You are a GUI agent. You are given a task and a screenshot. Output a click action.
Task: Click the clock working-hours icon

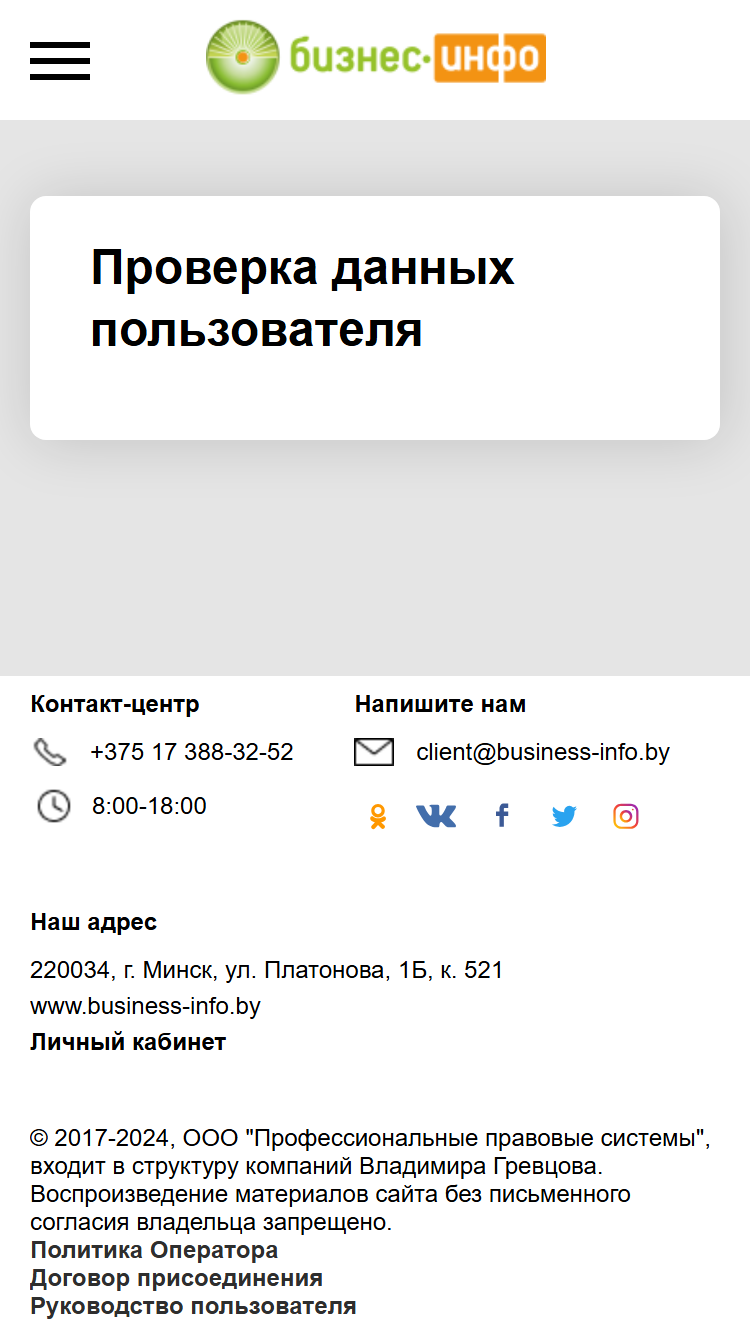pyautogui.click(x=54, y=806)
